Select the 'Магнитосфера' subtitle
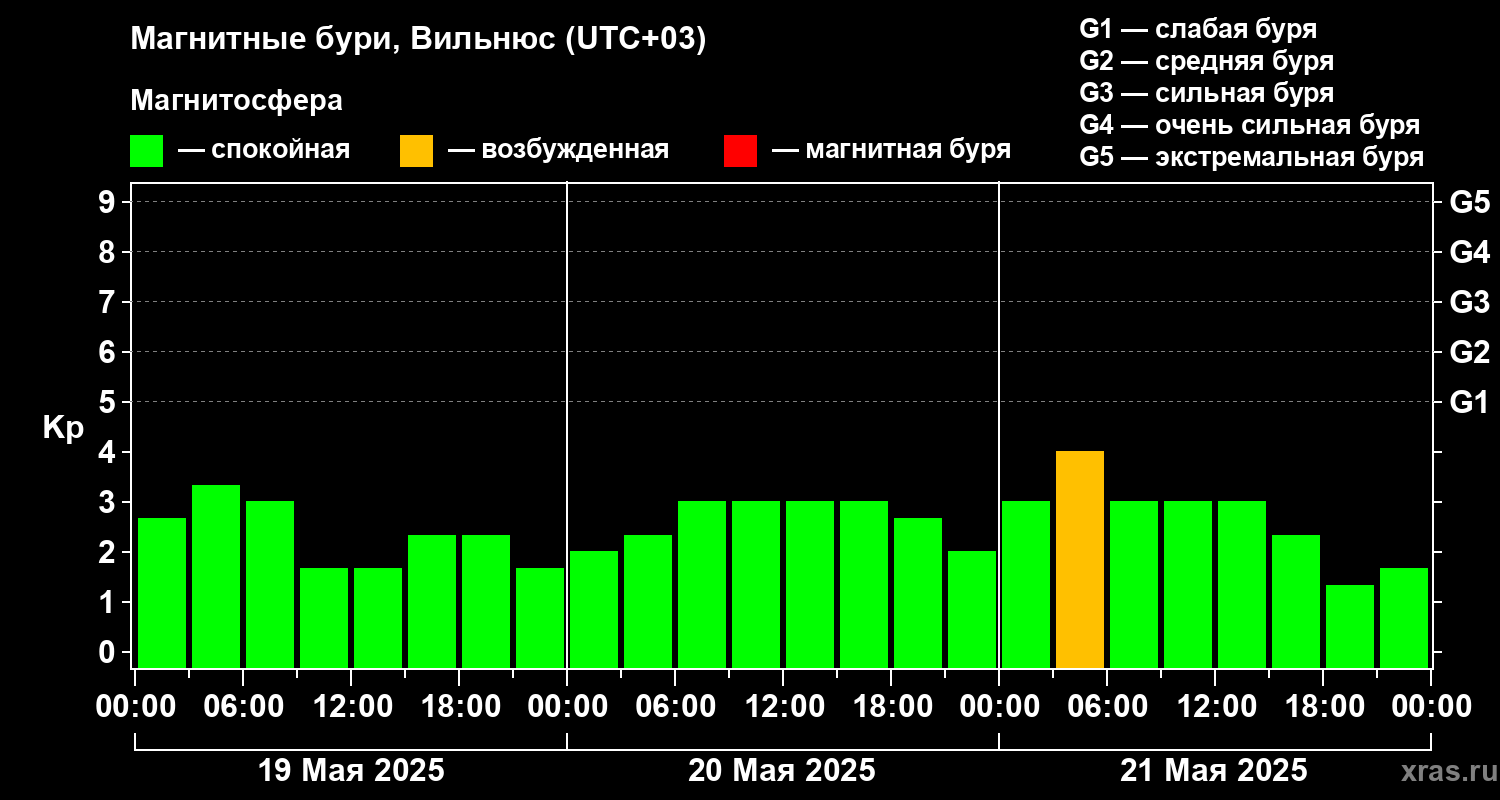Screen dimensions: 1500x800 (236, 101)
